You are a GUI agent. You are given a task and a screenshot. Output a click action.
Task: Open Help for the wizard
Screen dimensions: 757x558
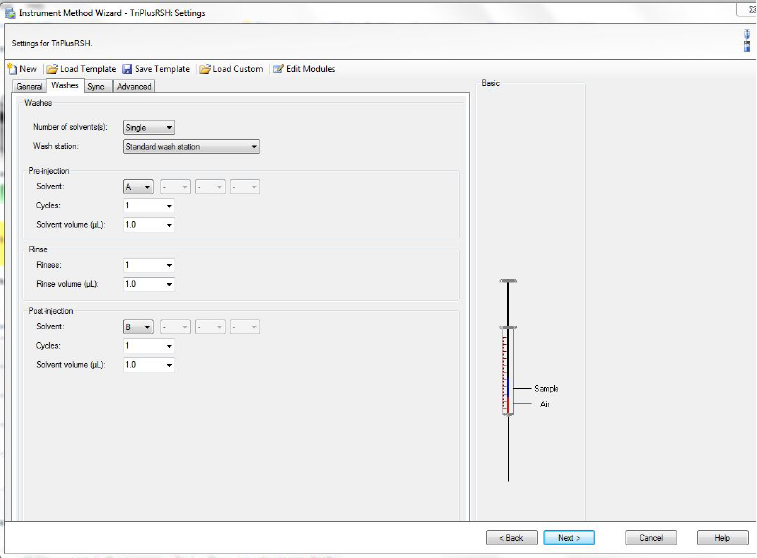pyautogui.click(x=722, y=538)
